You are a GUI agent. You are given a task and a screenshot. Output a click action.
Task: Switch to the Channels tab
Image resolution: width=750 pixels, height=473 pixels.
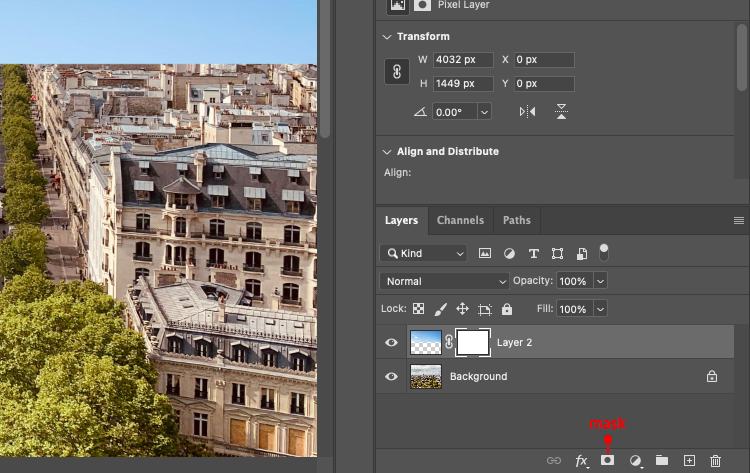[x=460, y=220]
